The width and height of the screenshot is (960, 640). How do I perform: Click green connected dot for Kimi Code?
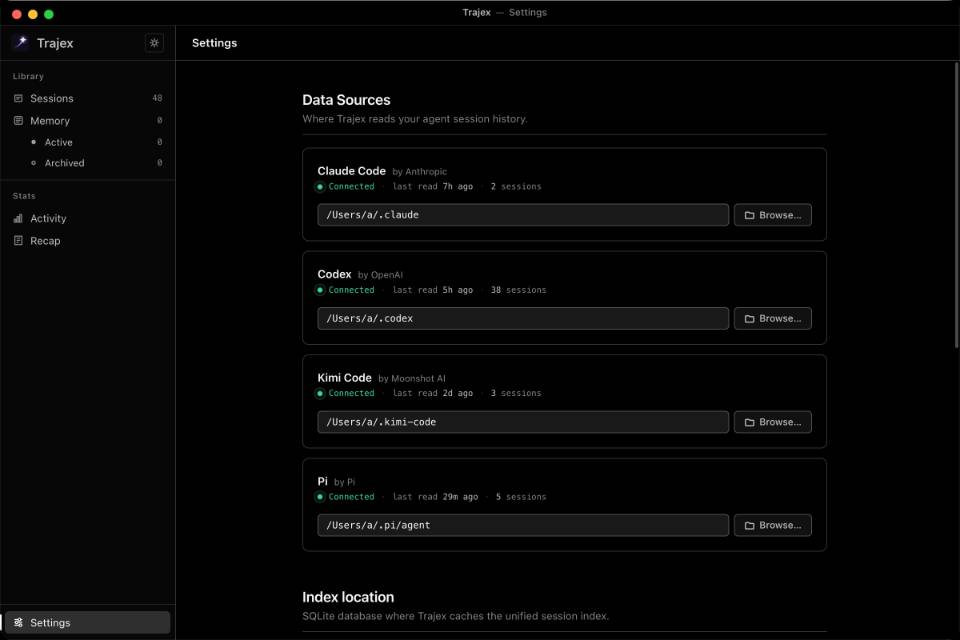(320, 393)
